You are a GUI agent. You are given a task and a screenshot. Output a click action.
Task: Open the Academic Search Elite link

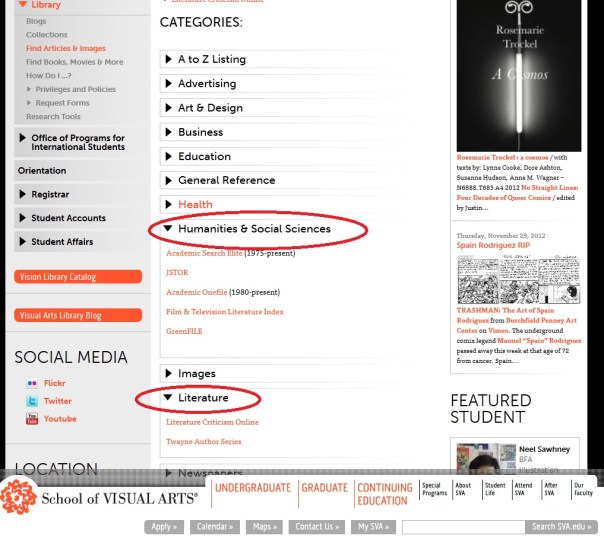(204, 253)
